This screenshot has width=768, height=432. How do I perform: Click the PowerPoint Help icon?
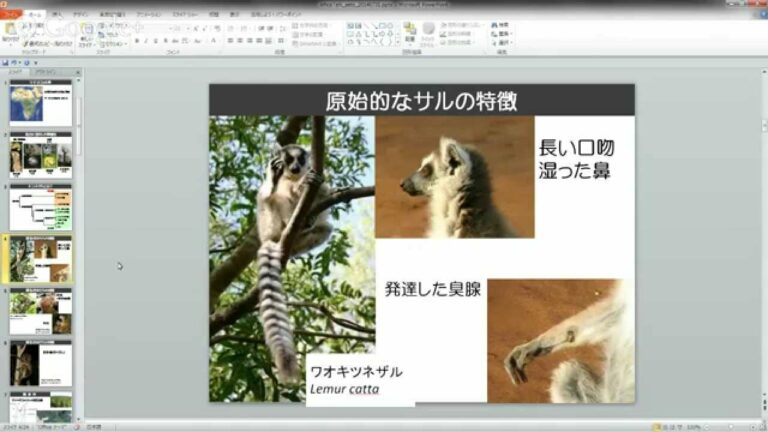click(757, 14)
